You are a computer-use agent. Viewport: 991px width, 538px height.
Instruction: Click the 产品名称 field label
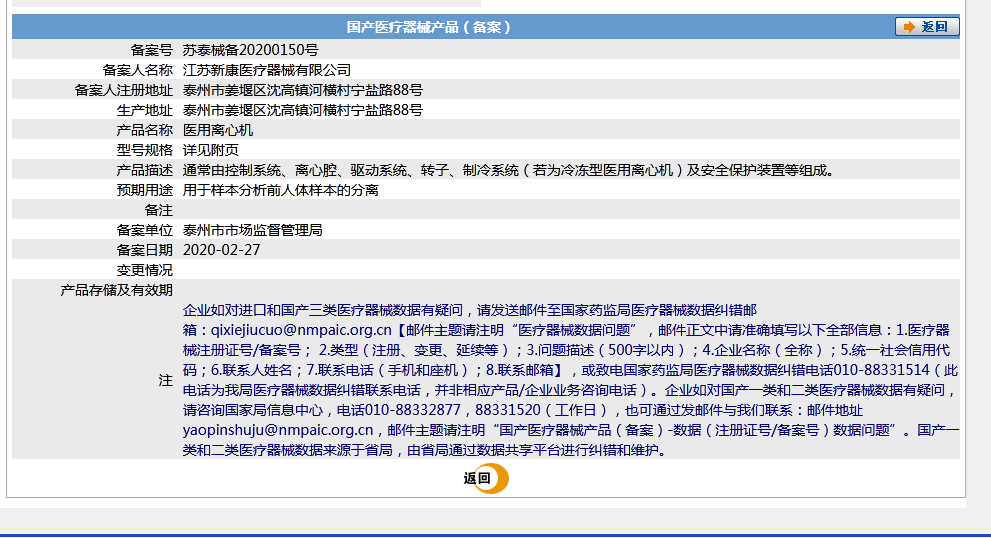pos(145,130)
